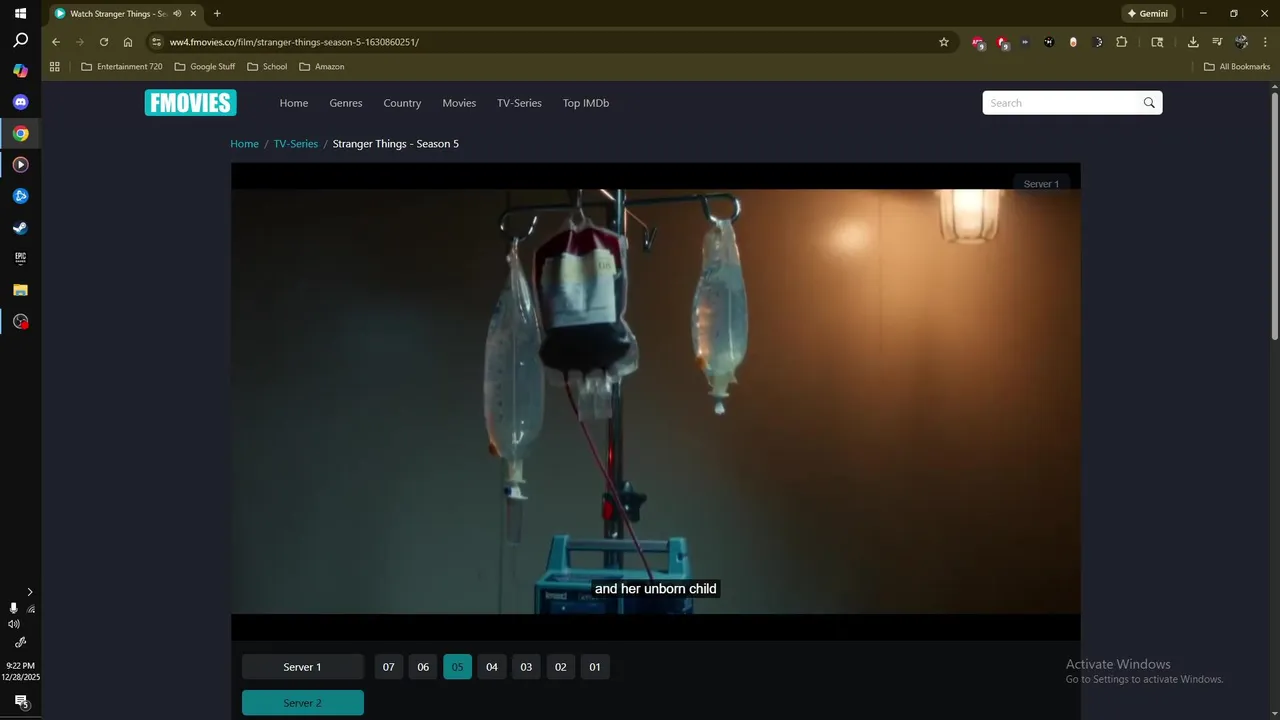The image size is (1280, 720).
Task: Open Google Stuff bookmark folder
Action: (x=204, y=67)
